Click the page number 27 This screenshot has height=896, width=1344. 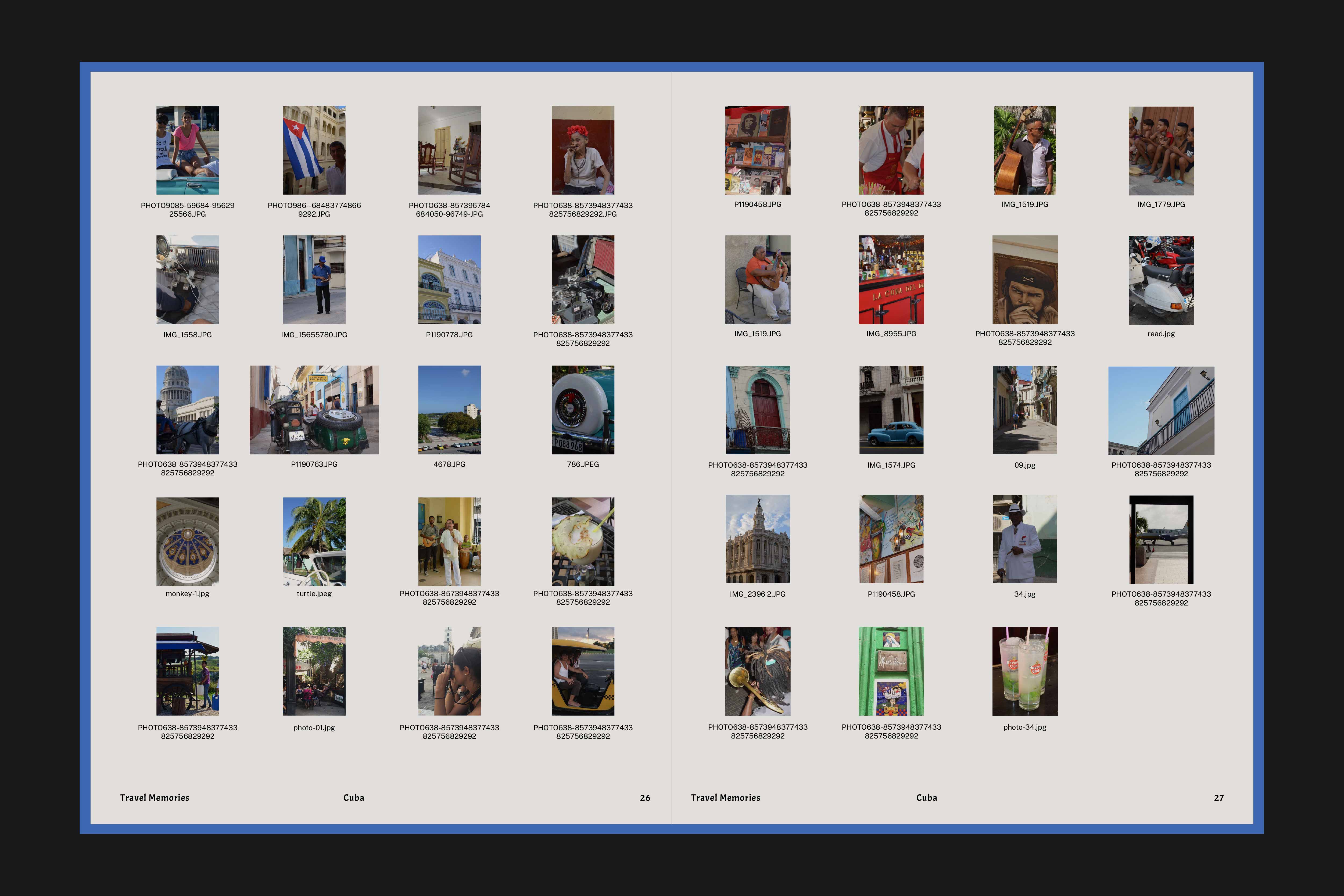[x=1218, y=798]
